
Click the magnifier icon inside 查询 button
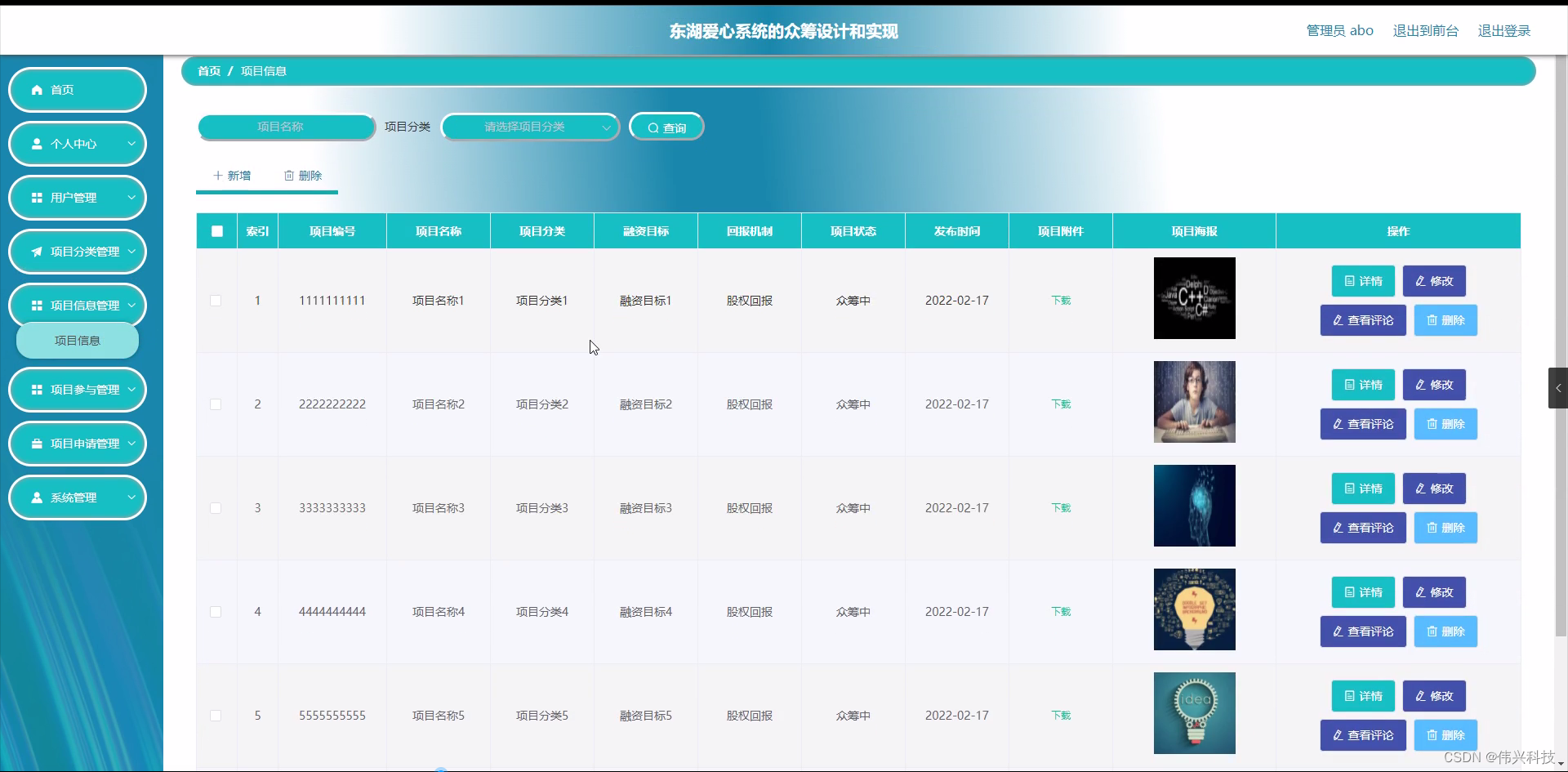(x=653, y=127)
